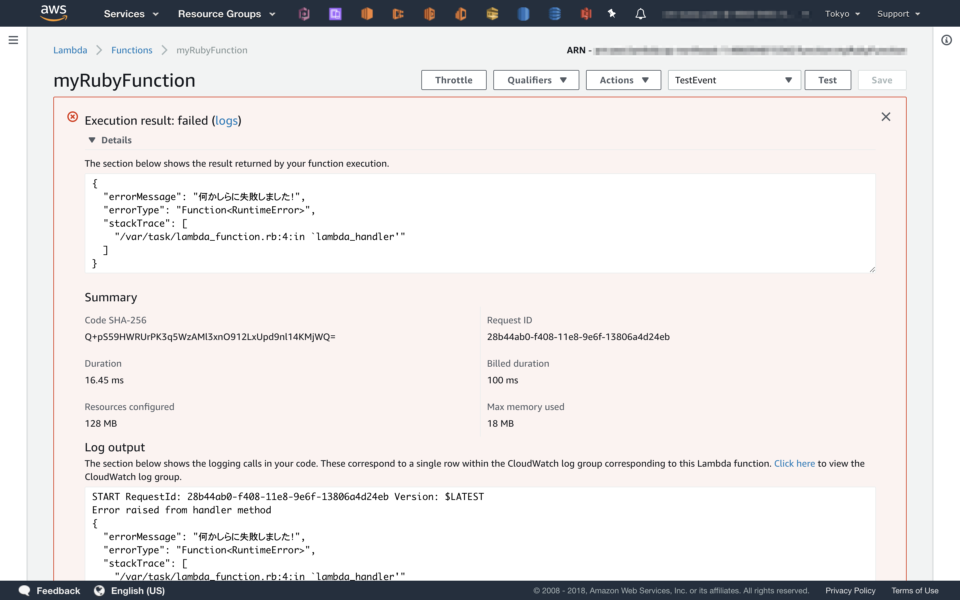Open the notifications bell
960x600 pixels.
point(640,13)
